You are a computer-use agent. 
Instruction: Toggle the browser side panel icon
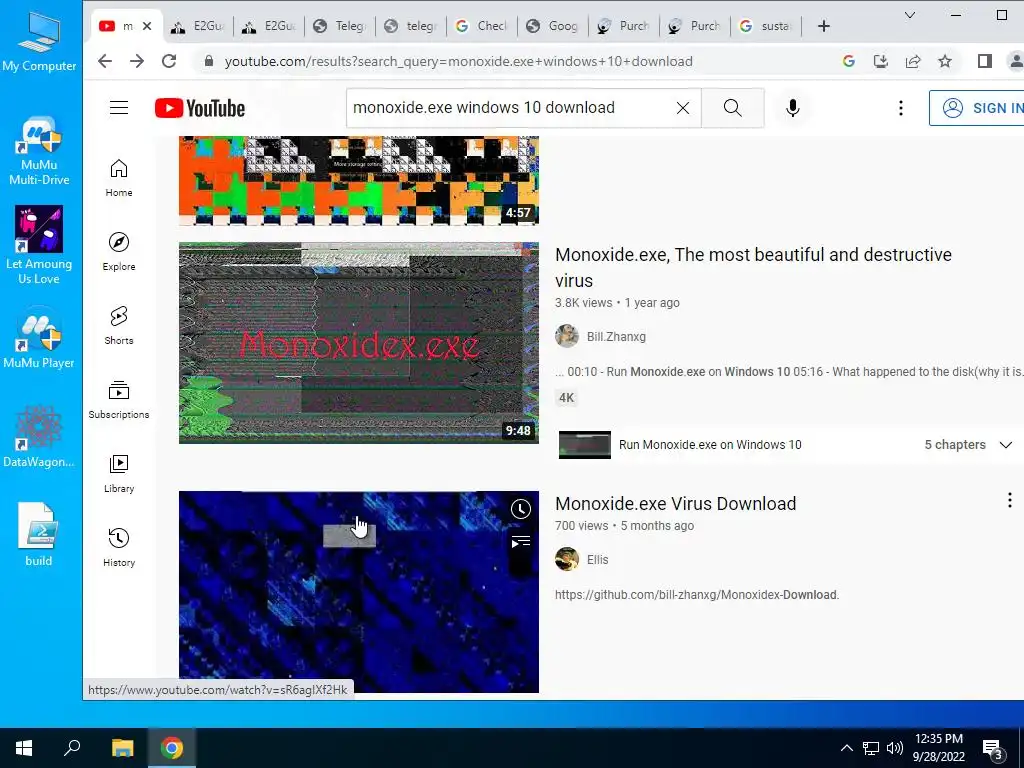985,61
